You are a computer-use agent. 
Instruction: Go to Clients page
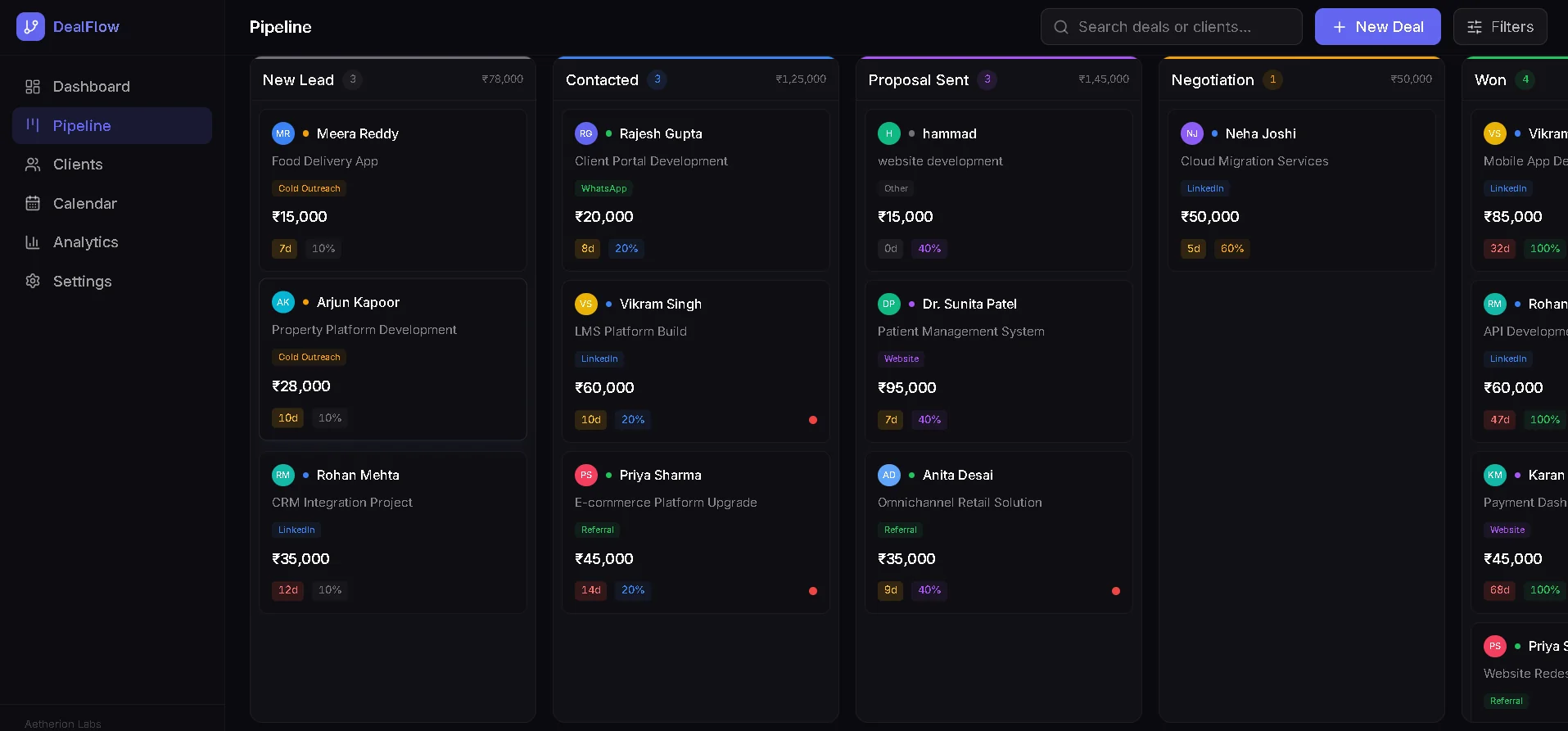pos(112,165)
